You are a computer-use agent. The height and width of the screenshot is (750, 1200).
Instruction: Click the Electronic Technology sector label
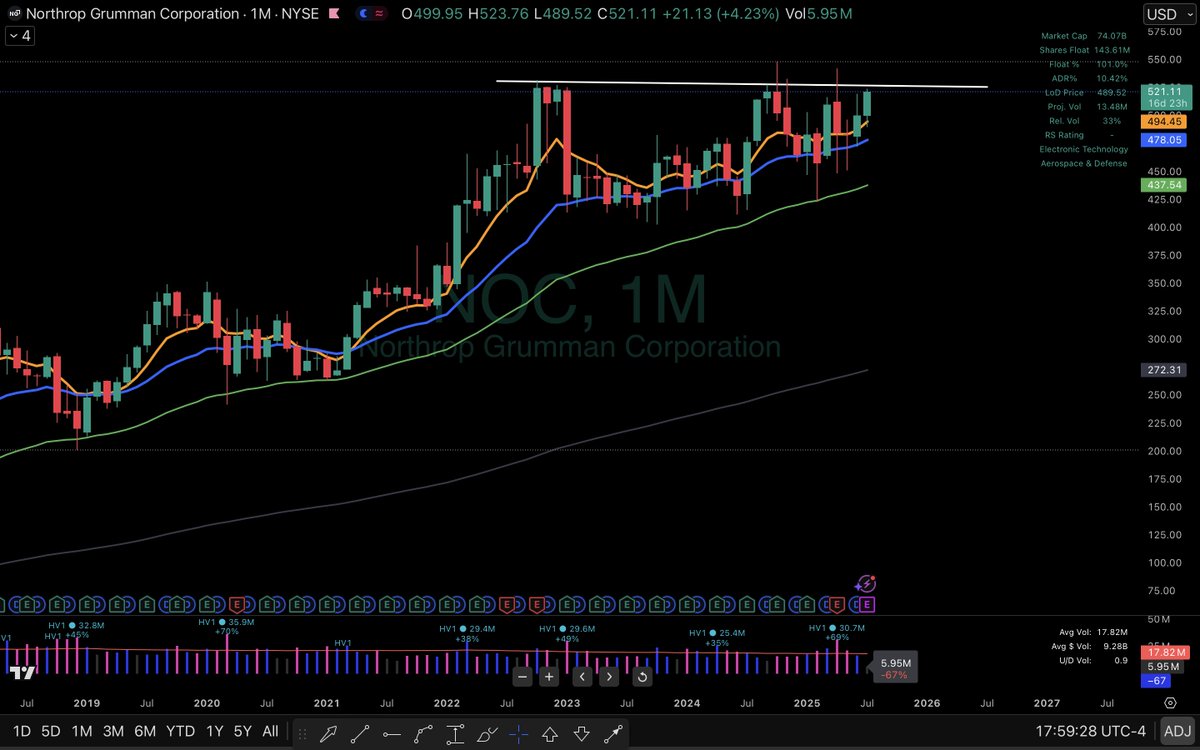point(1083,149)
